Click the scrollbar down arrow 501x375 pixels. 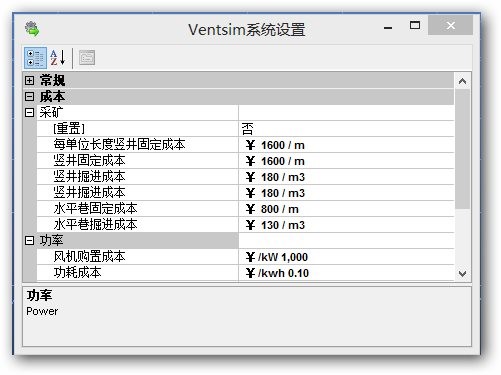point(462,274)
